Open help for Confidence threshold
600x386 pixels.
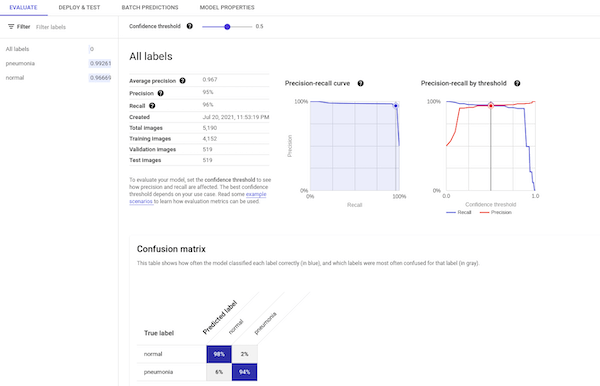tap(189, 26)
